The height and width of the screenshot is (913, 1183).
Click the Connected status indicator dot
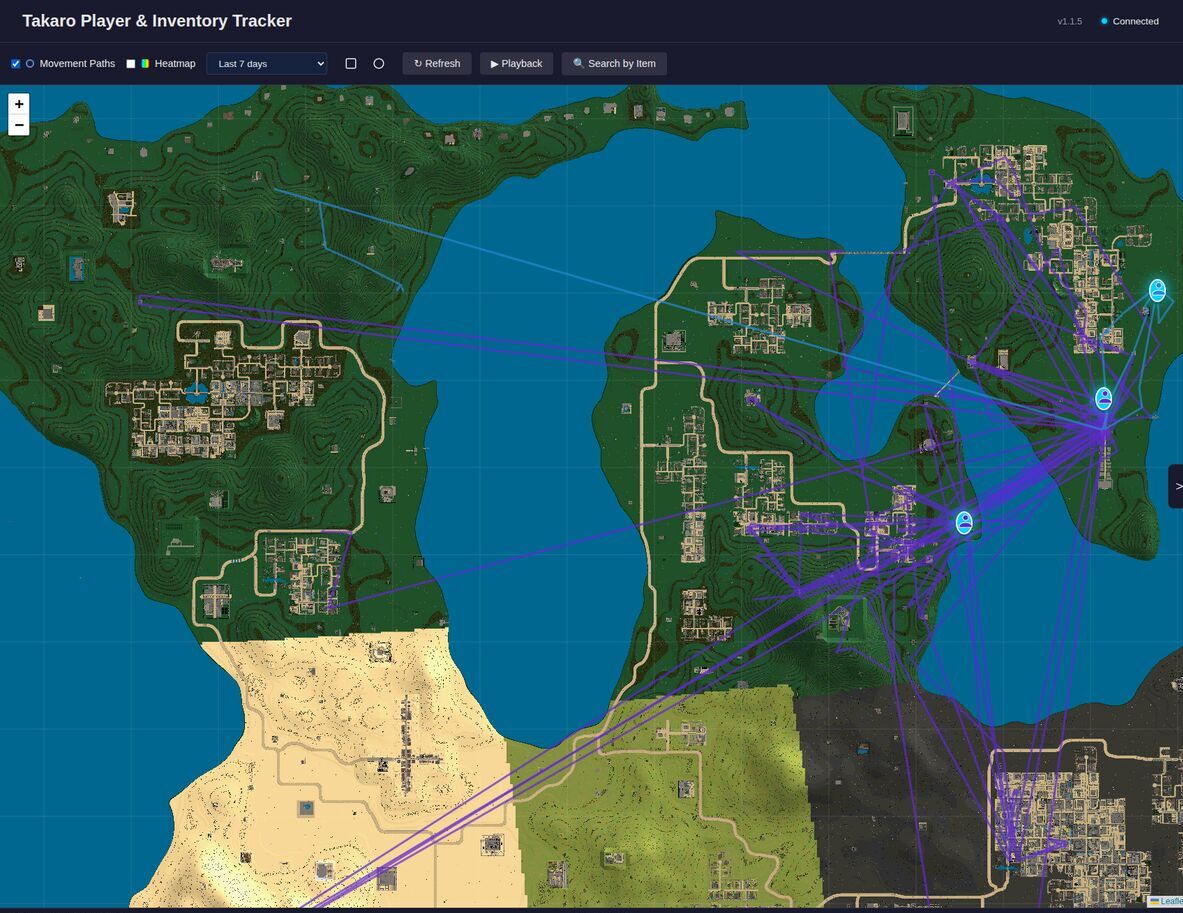pos(1104,21)
